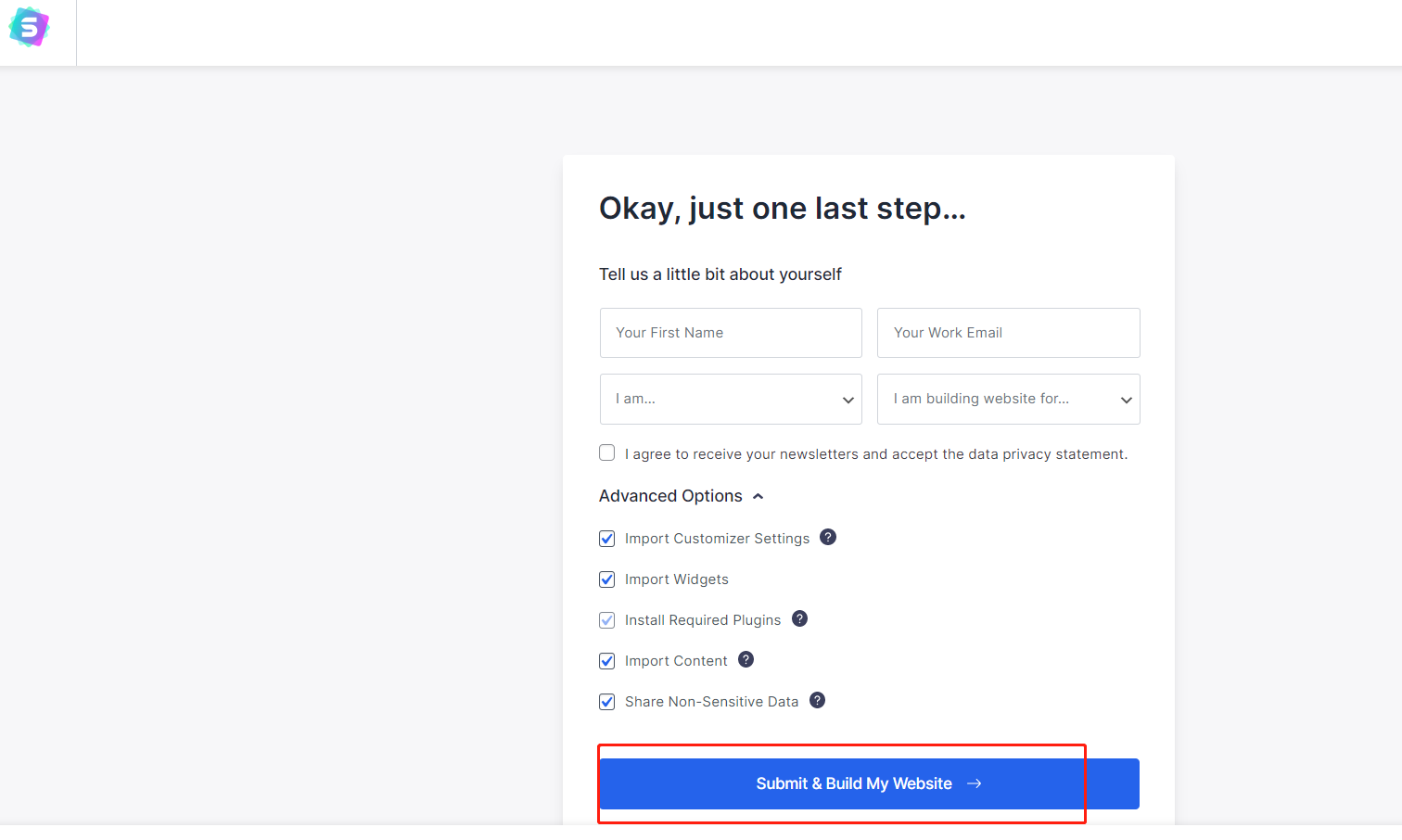Uncheck Import Customizer Settings checkbox
Image resolution: width=1402 pixels, height=840 pixels.
coord(607,539)
